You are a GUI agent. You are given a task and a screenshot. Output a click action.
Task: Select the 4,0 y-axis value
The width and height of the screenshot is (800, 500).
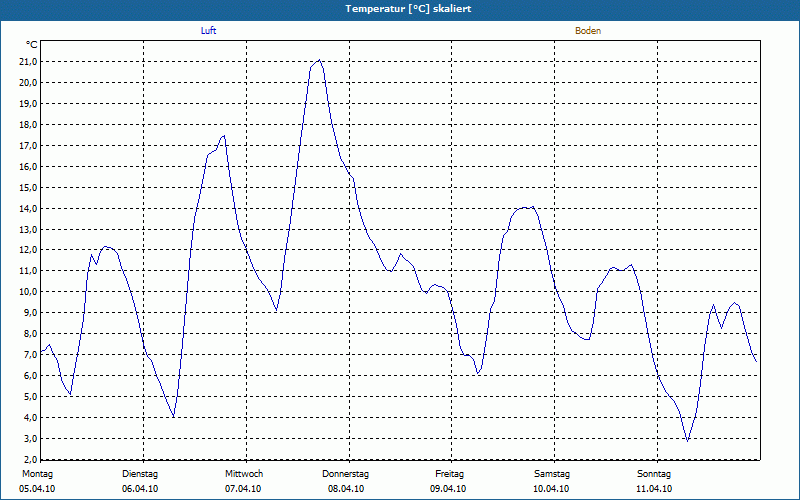30,417
